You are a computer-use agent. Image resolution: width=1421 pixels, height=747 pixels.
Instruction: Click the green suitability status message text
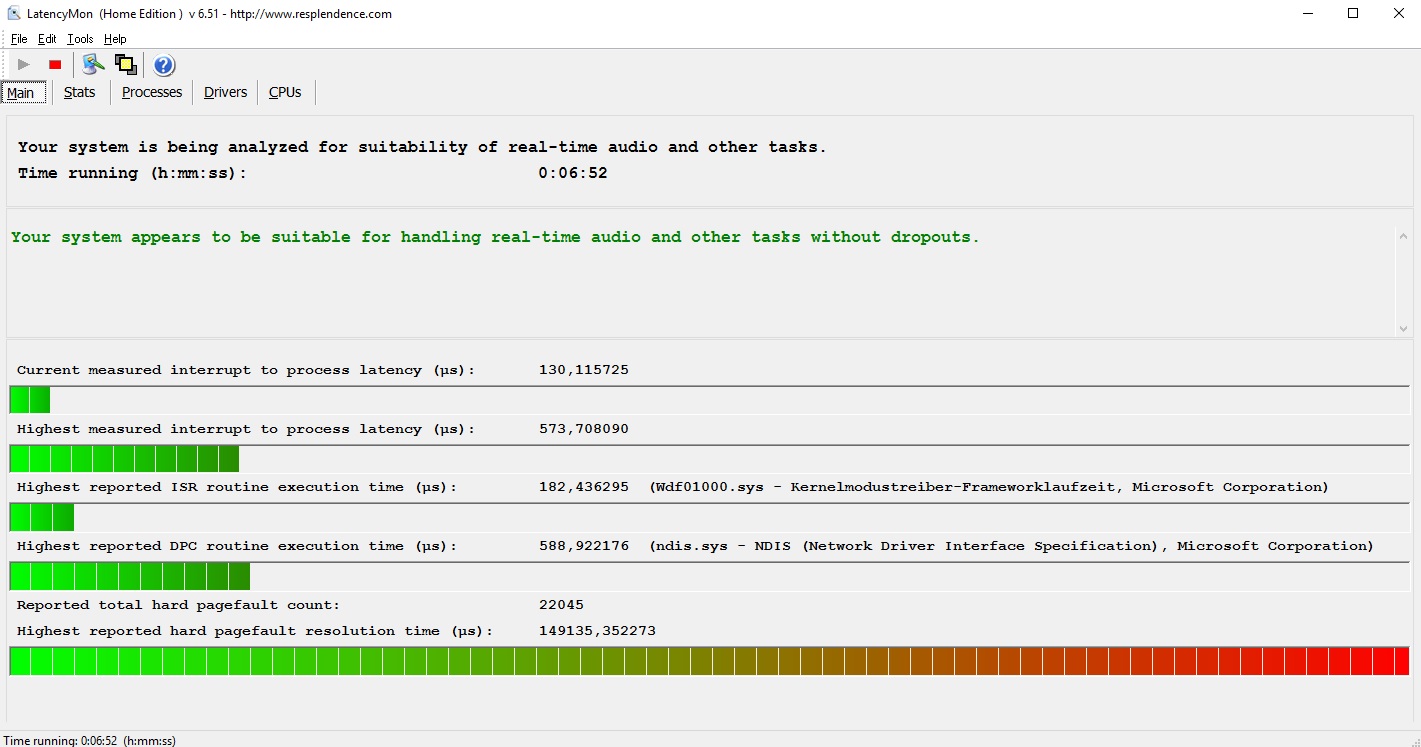pos(495,237)
